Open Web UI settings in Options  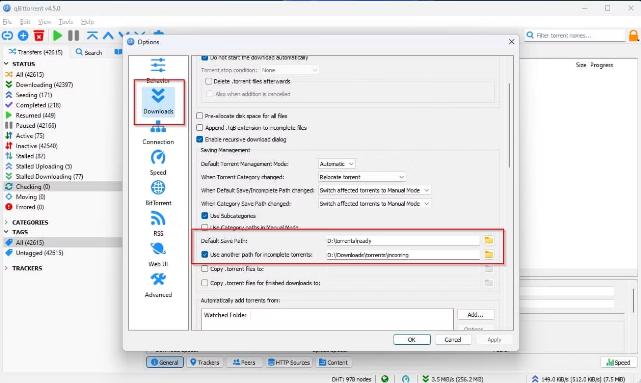tap(158, 254)
